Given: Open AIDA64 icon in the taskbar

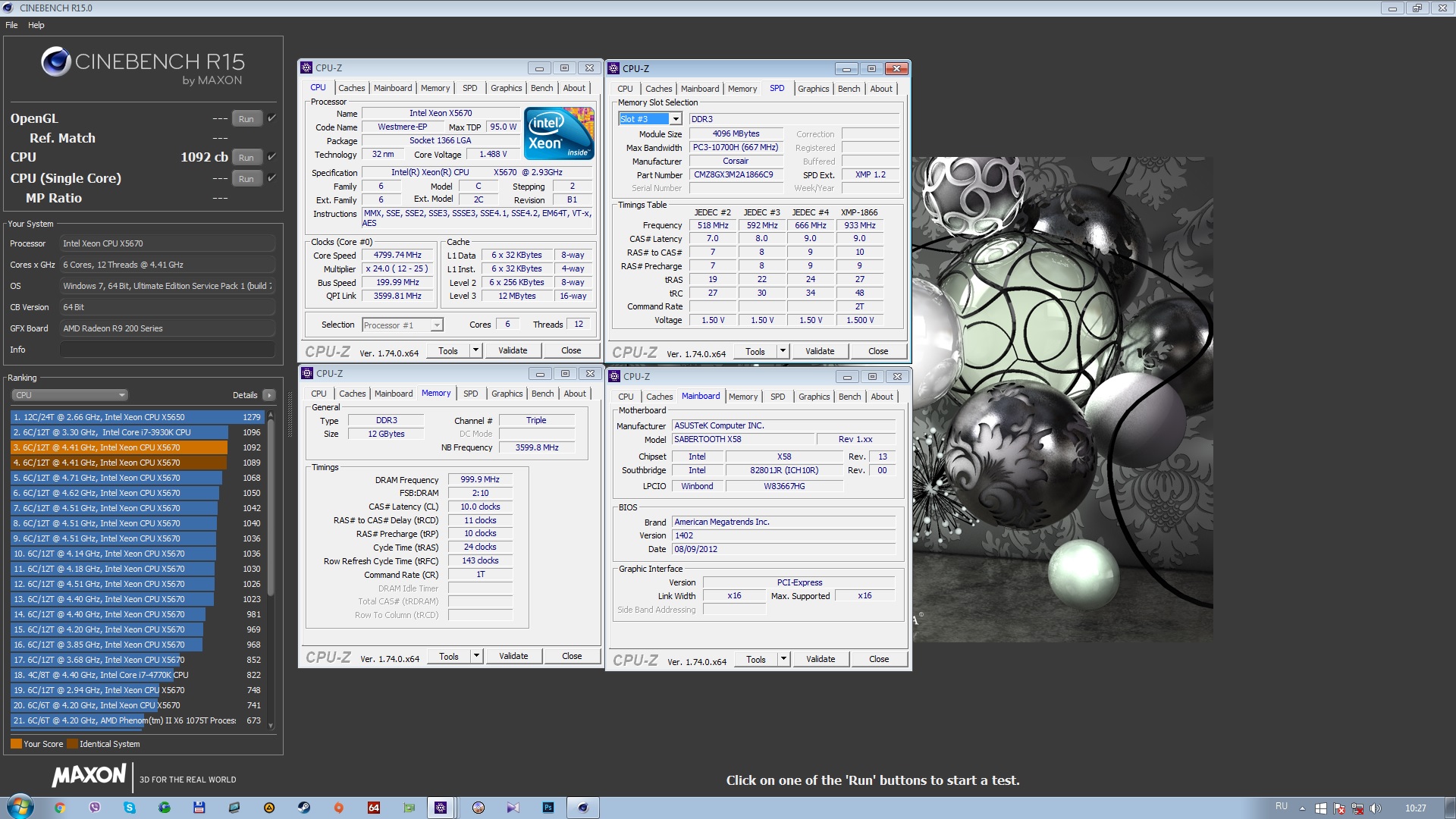Looking at the screenshot, I should pos(374,808).
